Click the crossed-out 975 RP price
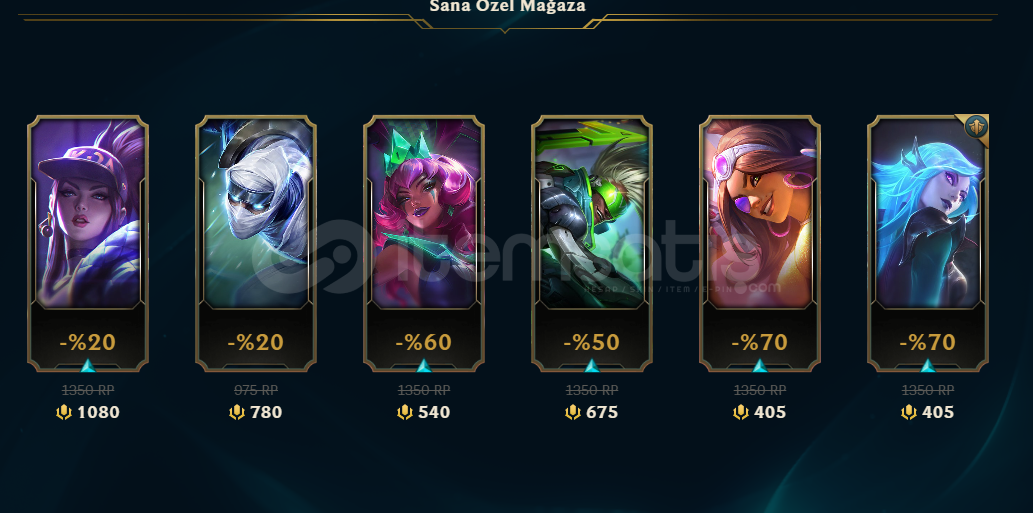Screen dimensions: 1033x513 [x=256, y=390]
